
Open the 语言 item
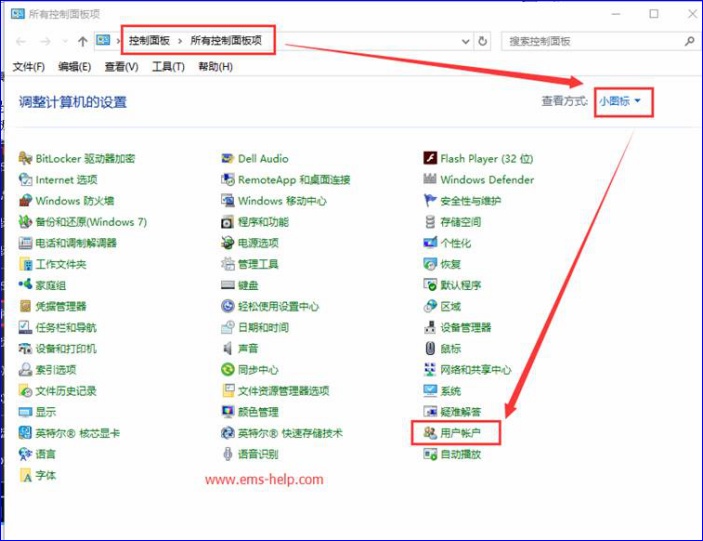[37, 454]
